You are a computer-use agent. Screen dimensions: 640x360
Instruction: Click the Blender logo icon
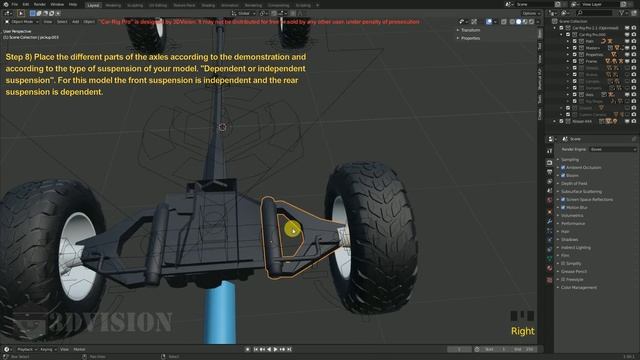[x=6, y=4]
